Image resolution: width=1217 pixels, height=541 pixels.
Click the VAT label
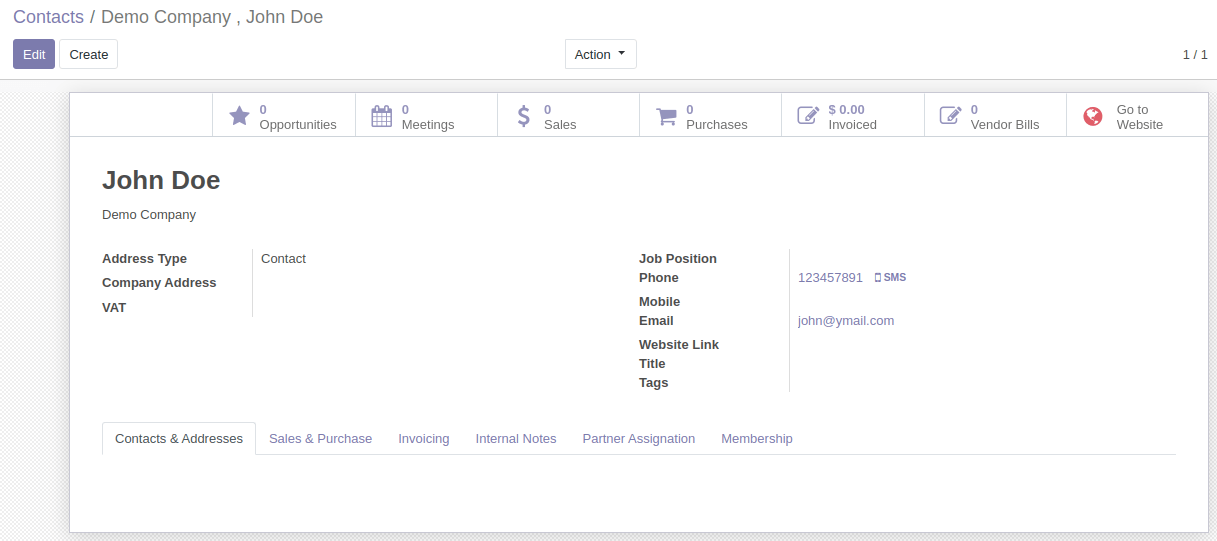(114, 307)
